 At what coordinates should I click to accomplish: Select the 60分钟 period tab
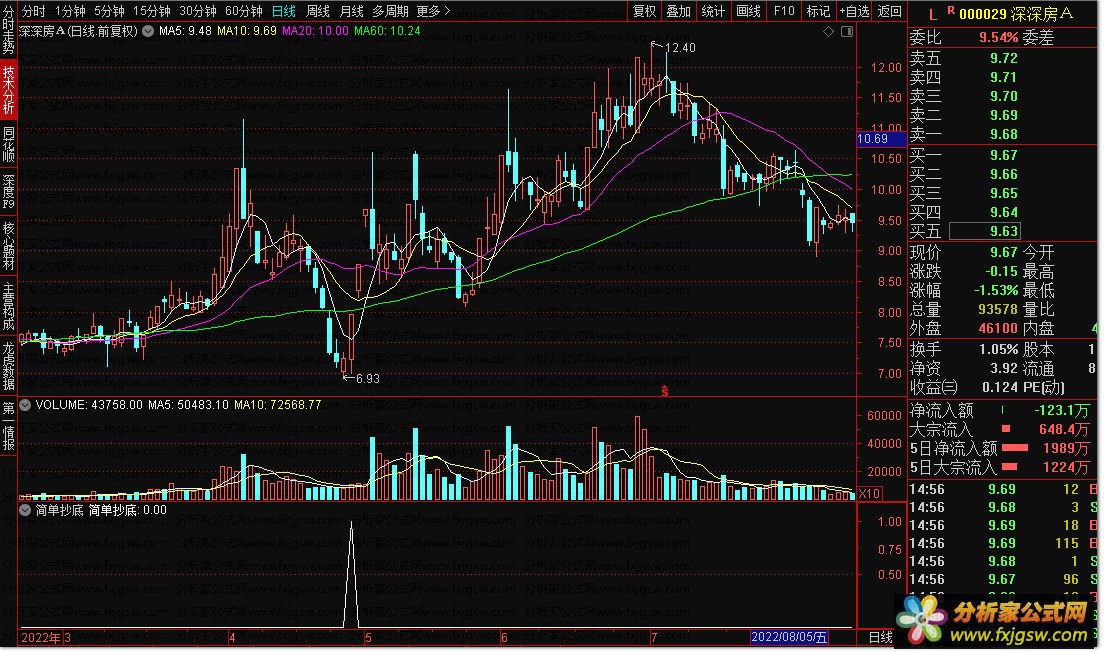coord(243,11)
